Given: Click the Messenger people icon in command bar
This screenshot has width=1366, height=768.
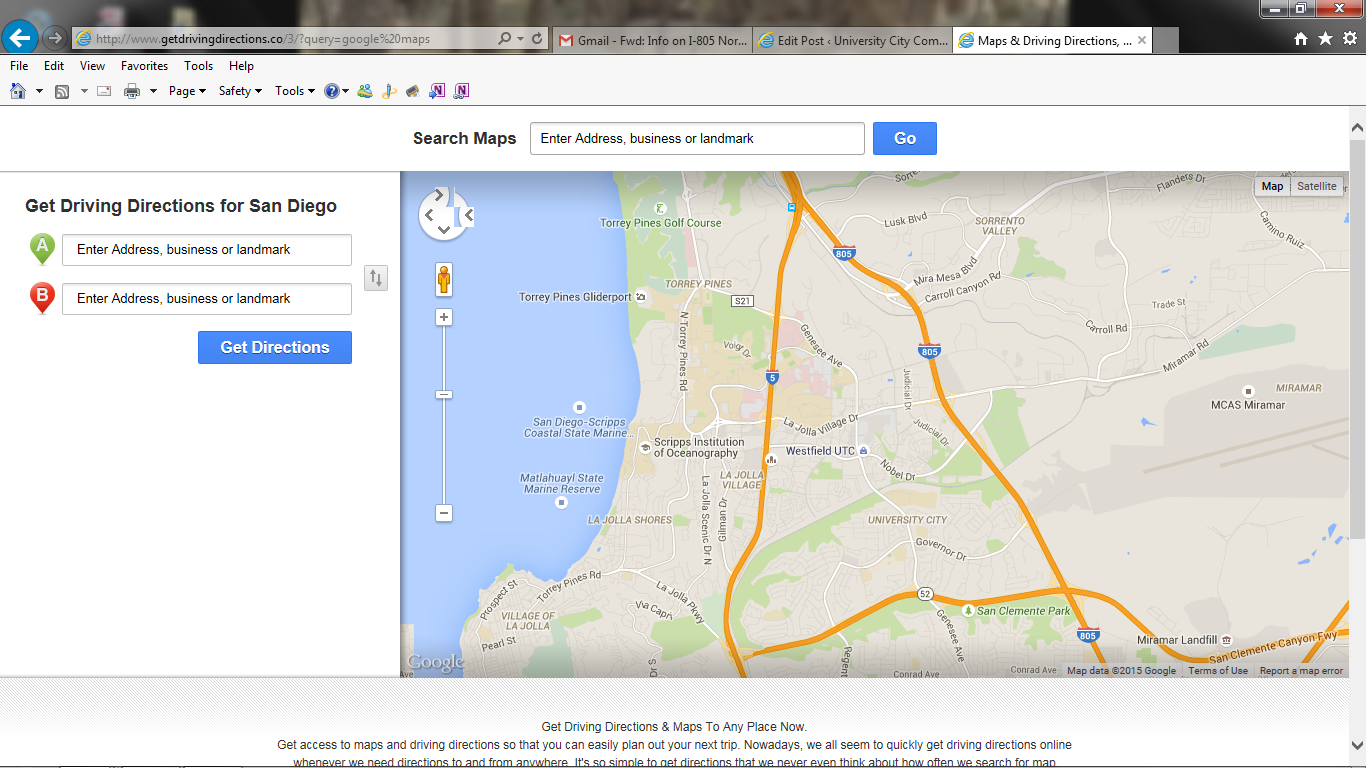Looking at the screenshot, I should tap(365, 91).
